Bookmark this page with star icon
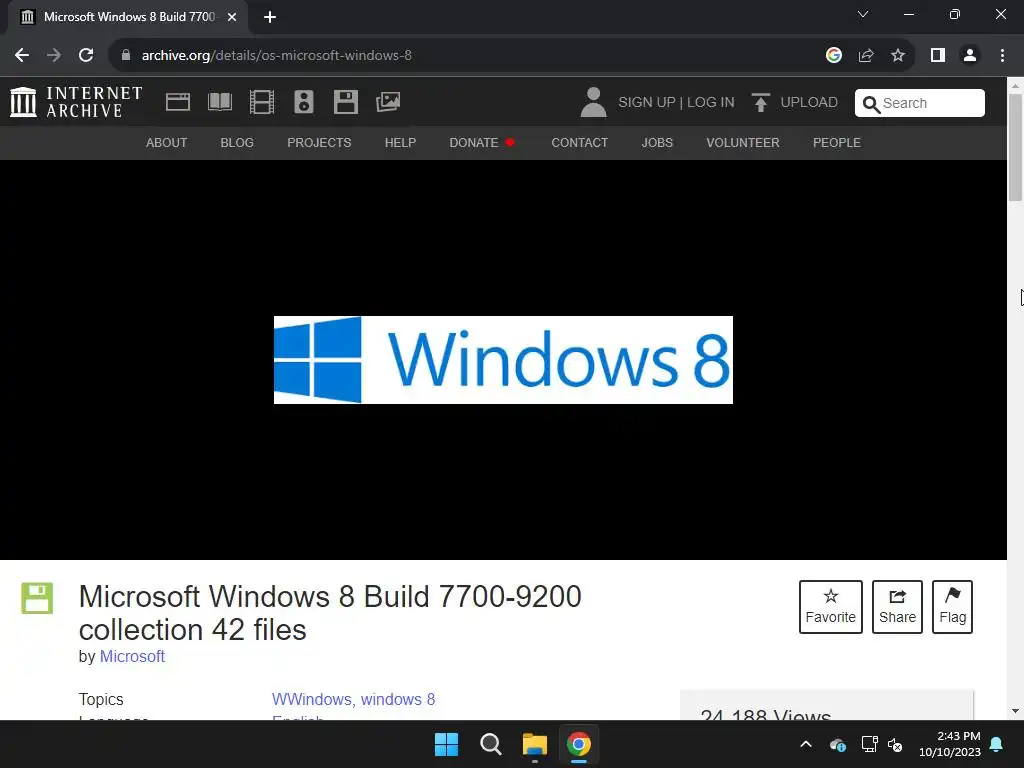The width and height of the screenshot is (1024, 768). pos(898,56)
